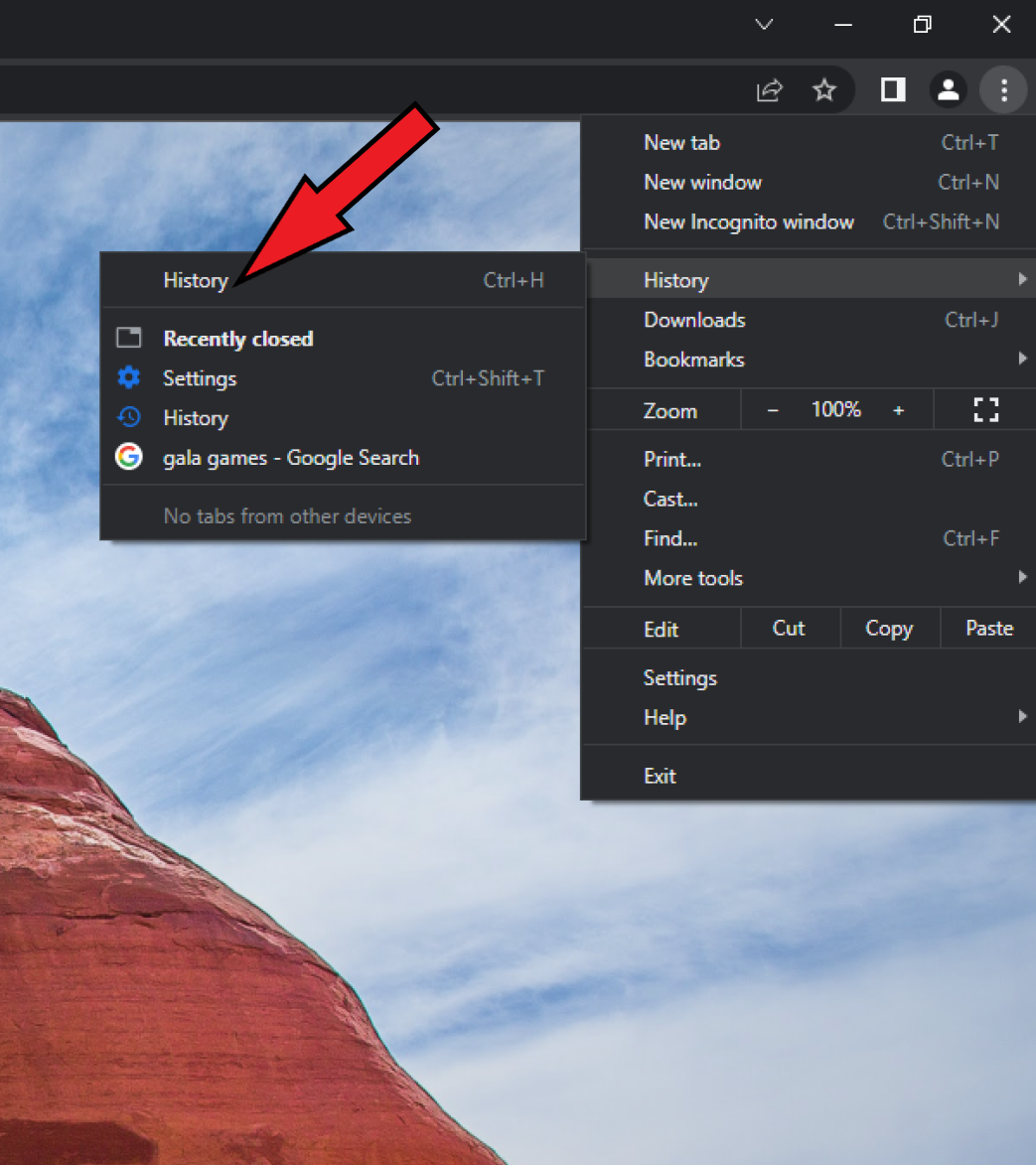Expand the Help submenu arrow
This screenshot has height=1165, width=1036.
1023,716
